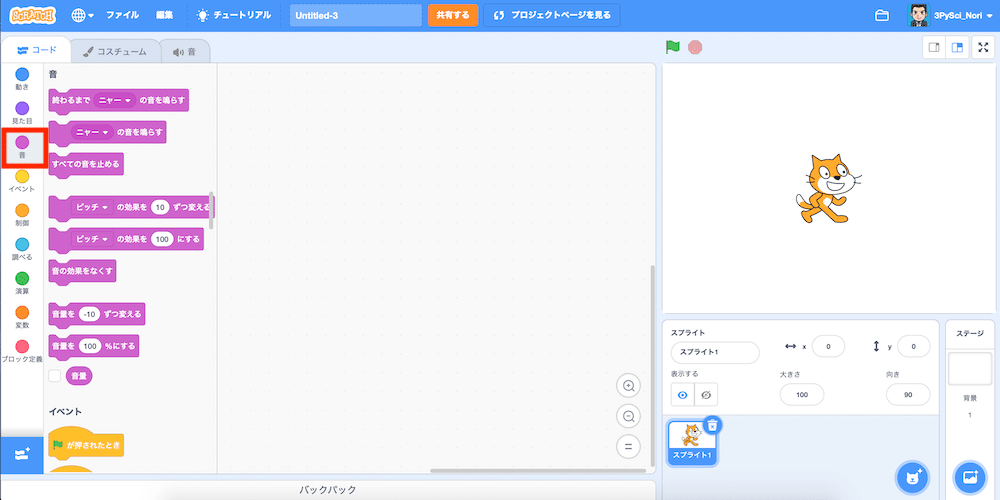Open the language globe menu
This screenshot has height=500, width=1000.
click(x=82, y=15)
